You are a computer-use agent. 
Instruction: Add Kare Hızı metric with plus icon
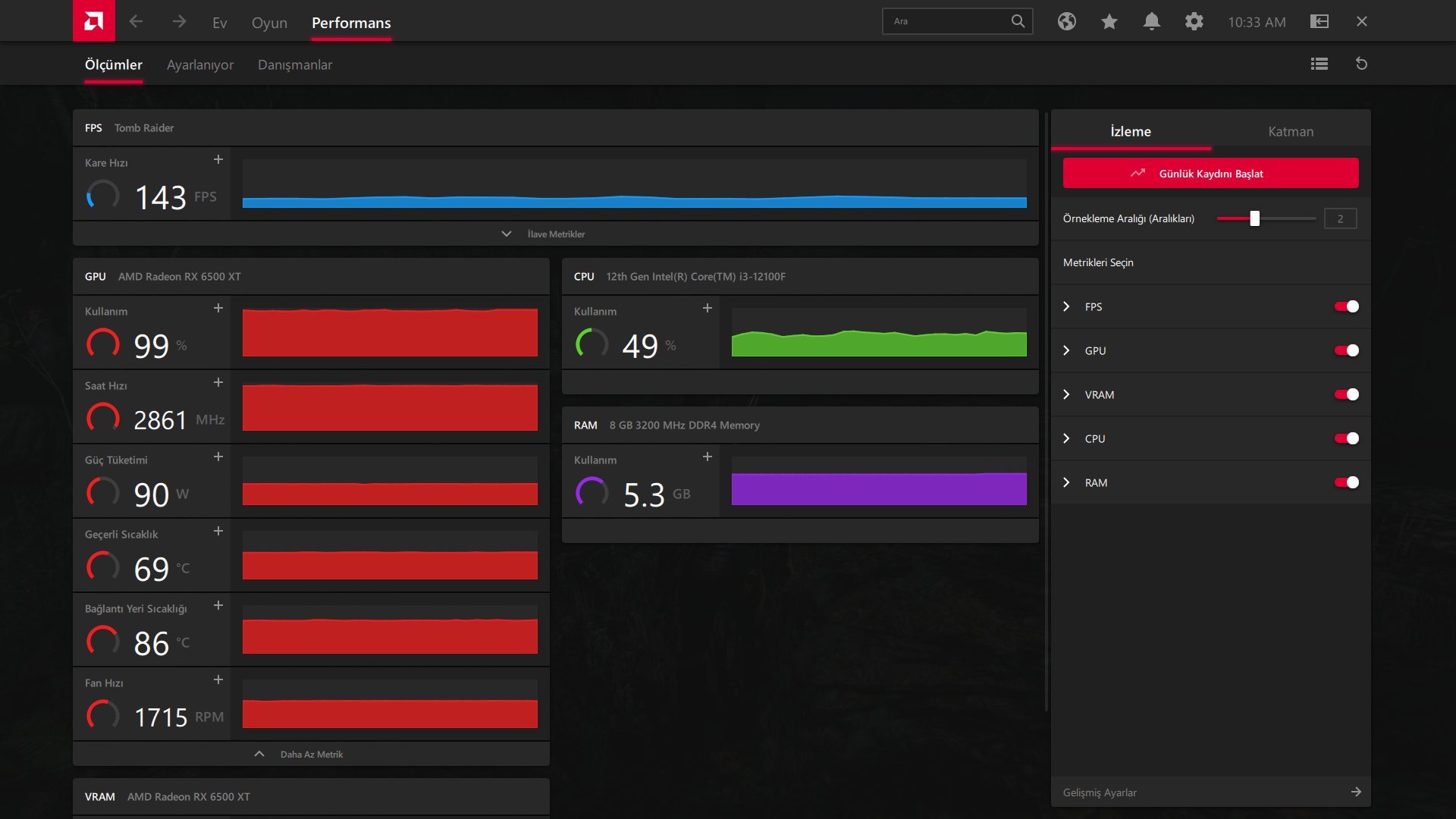coord(218,160)
